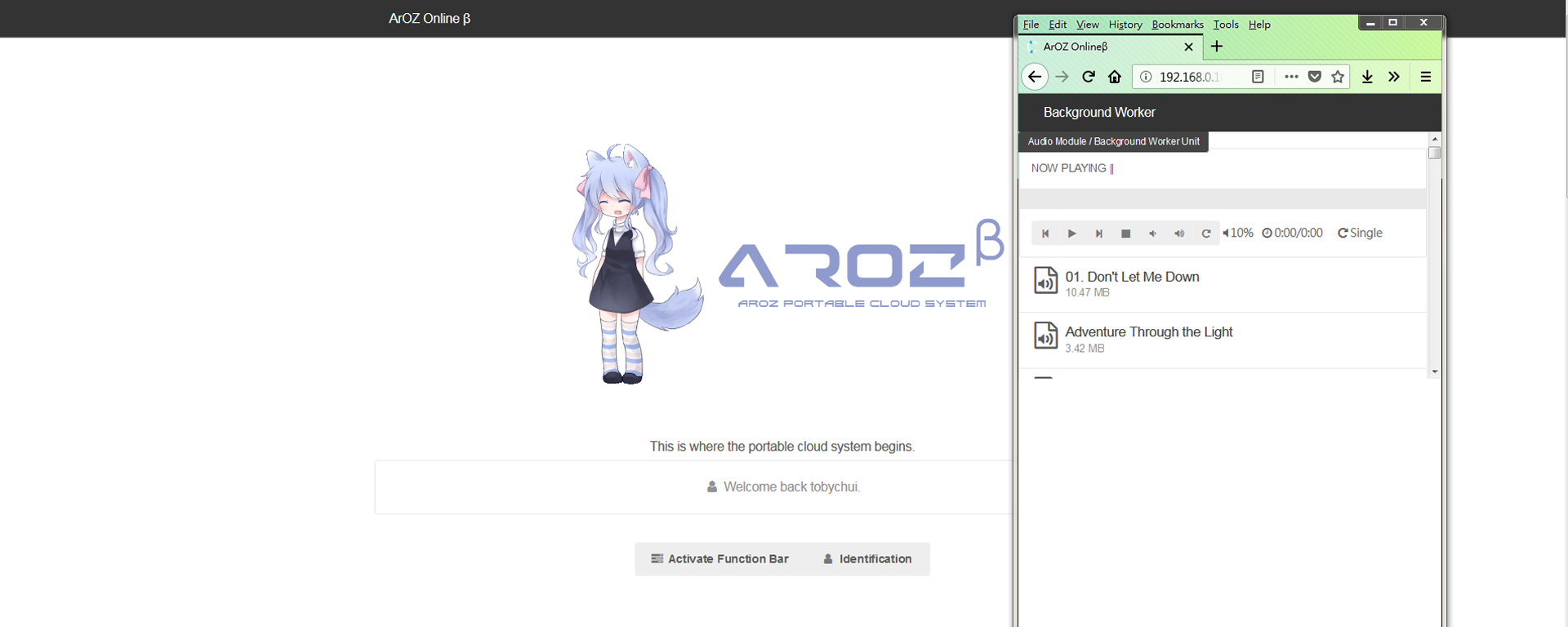Select the Adventure Through the Light track

(x=1148, y=332)
